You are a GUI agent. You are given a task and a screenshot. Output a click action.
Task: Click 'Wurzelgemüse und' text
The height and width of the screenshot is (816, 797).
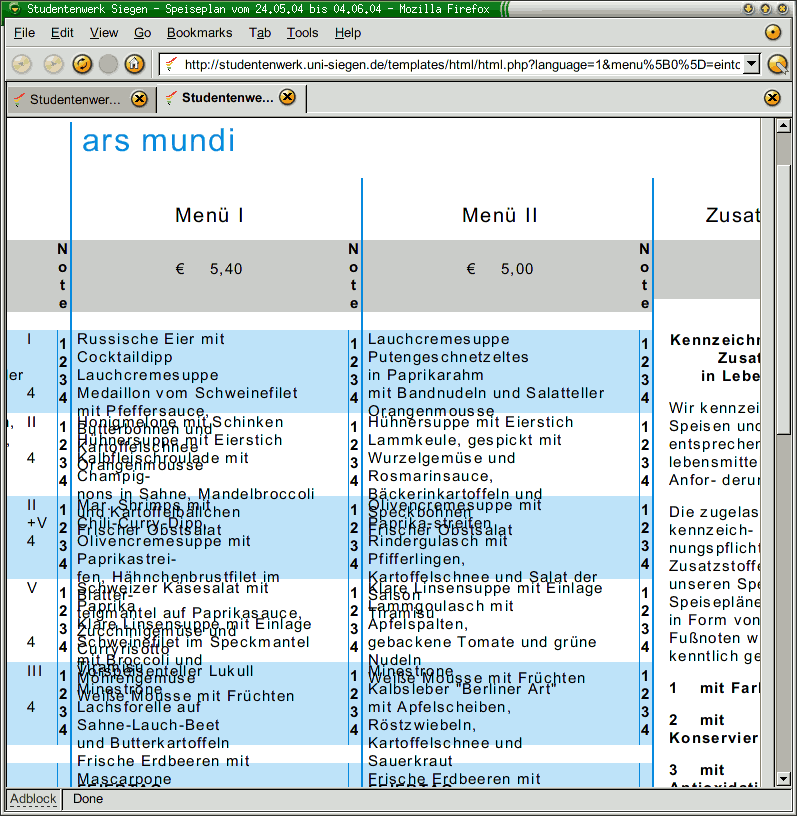441,458
